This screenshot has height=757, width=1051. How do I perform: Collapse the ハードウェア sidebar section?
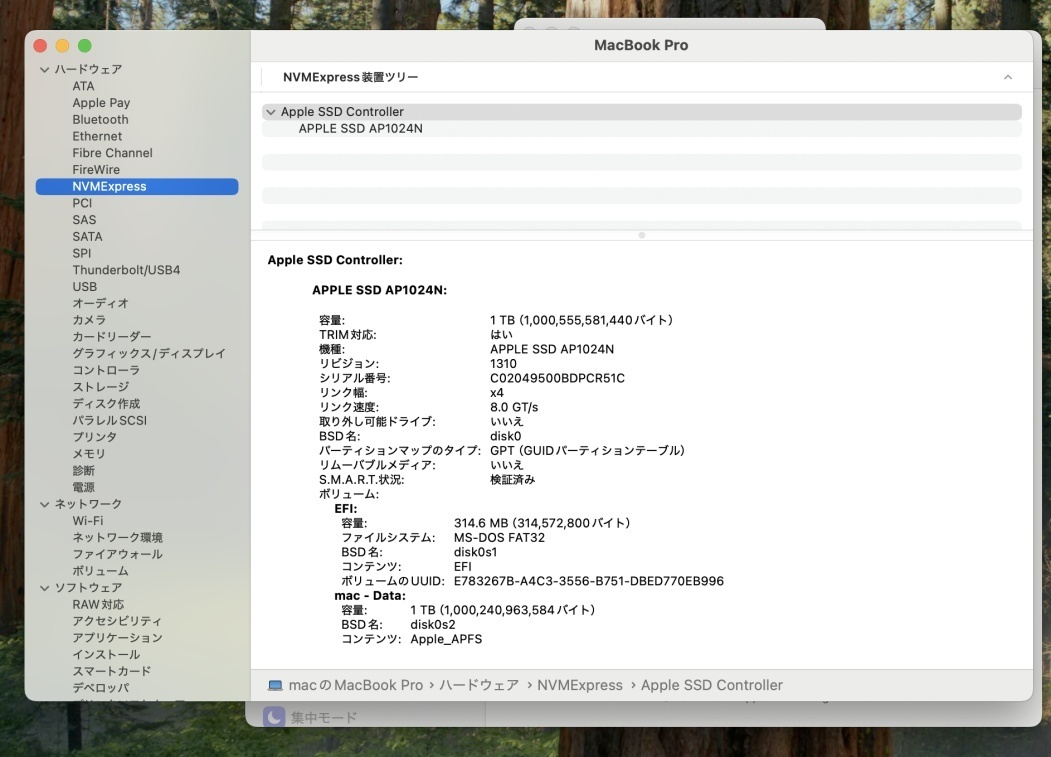[44, 70]
